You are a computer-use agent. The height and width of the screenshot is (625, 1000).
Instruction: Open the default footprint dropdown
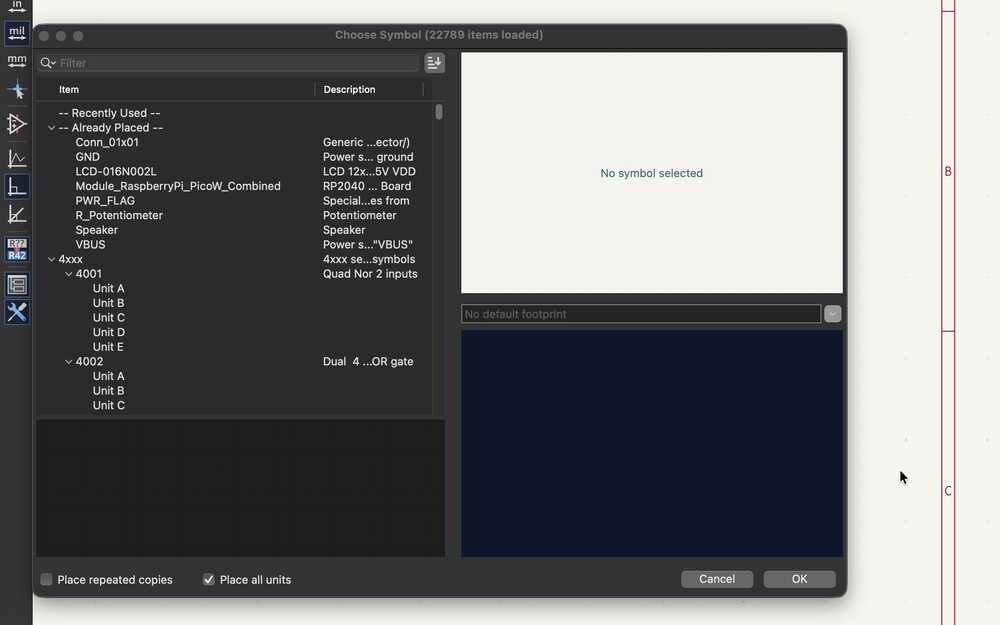point(832,313)
